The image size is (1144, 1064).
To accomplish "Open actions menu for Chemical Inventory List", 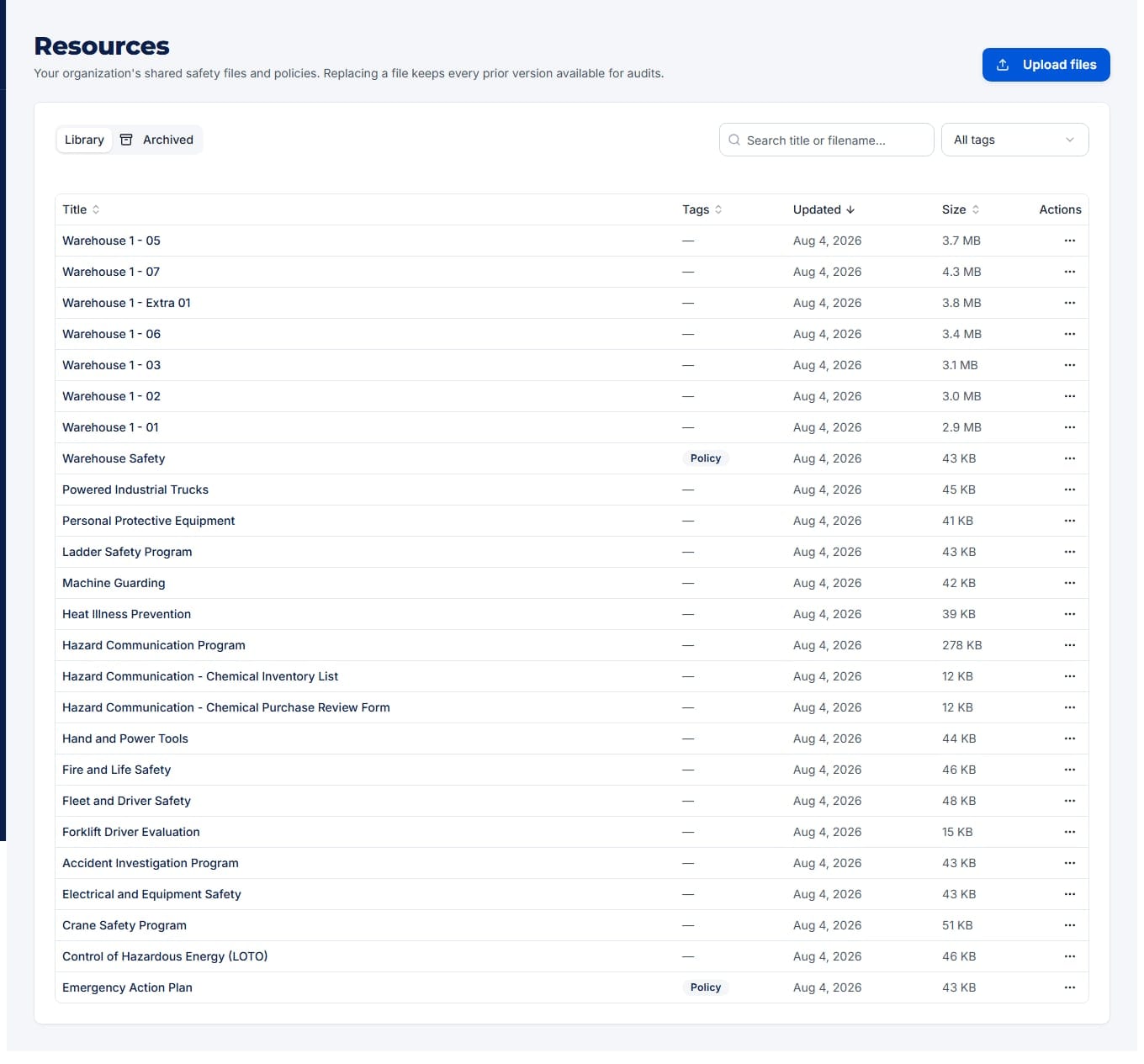I will tap(1069, 676).
